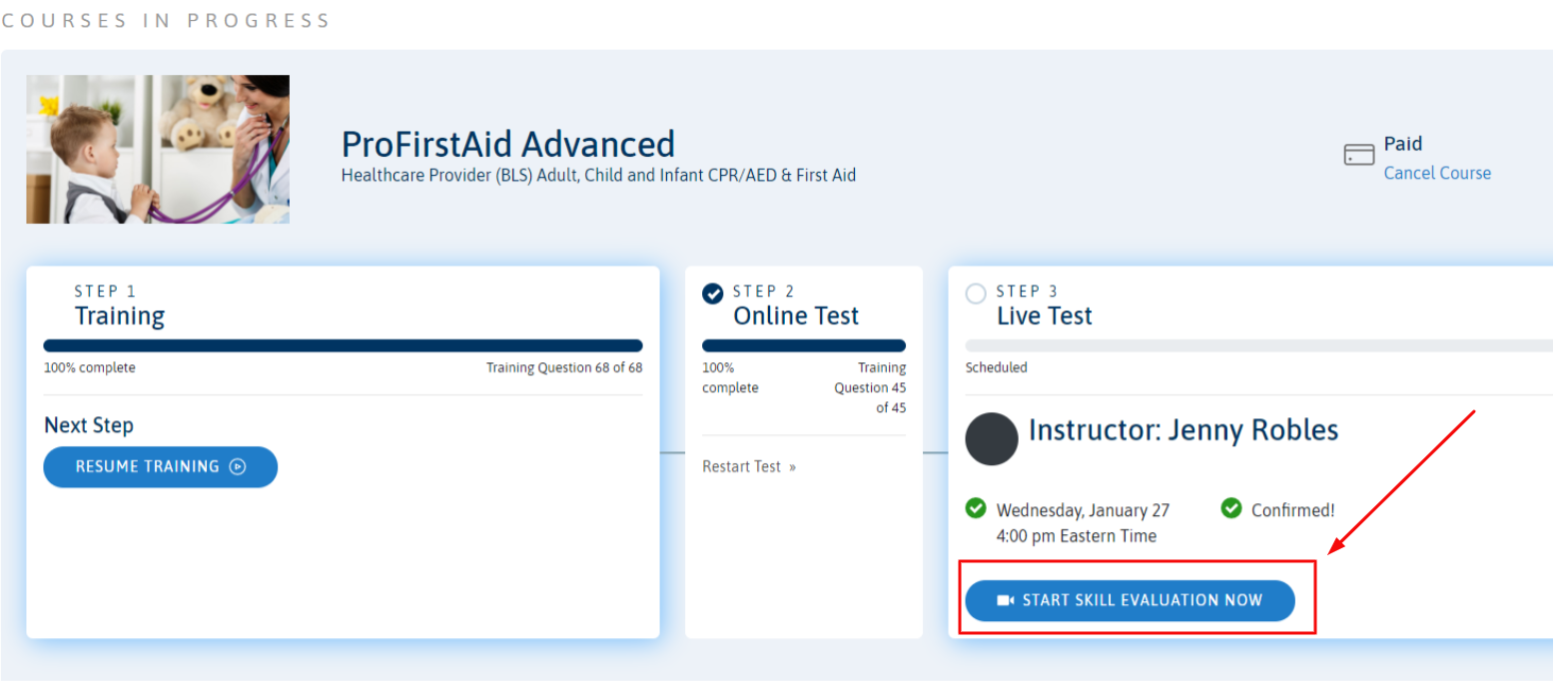Click the Step 1 Training progress bar

[343, 346]
